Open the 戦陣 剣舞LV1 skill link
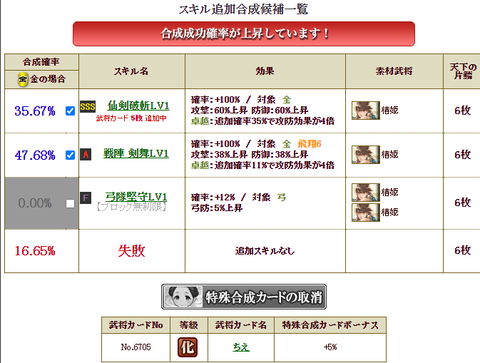The height and width of the screenshot is (363, 480). click(136, 154)
